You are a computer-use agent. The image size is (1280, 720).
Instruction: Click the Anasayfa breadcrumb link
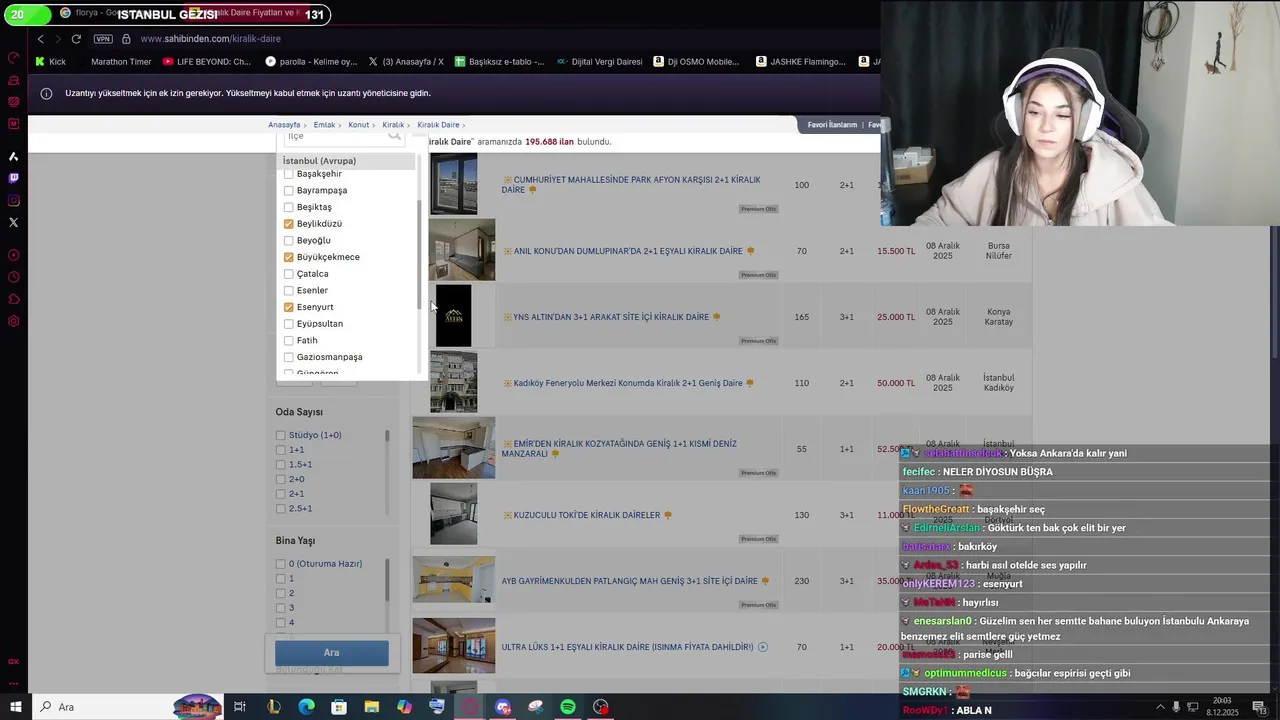(284, 125)
